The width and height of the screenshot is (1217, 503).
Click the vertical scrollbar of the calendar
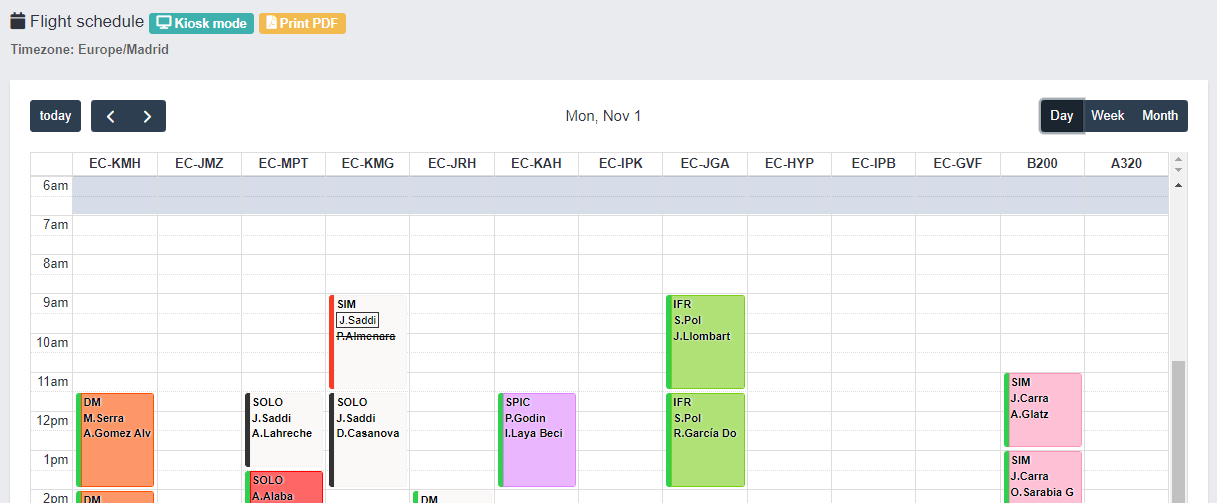coord(1177,430)
